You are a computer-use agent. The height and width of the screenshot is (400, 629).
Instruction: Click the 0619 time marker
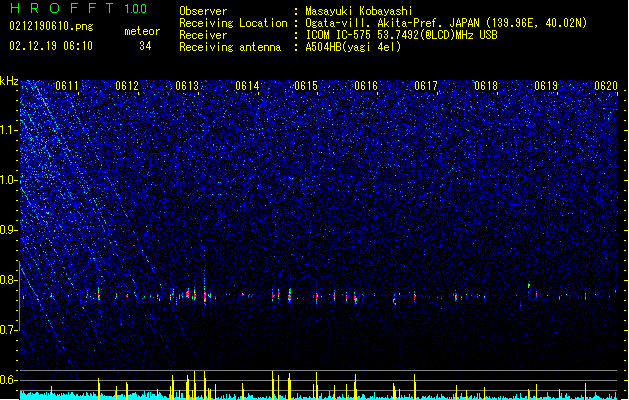coord(546,86)
